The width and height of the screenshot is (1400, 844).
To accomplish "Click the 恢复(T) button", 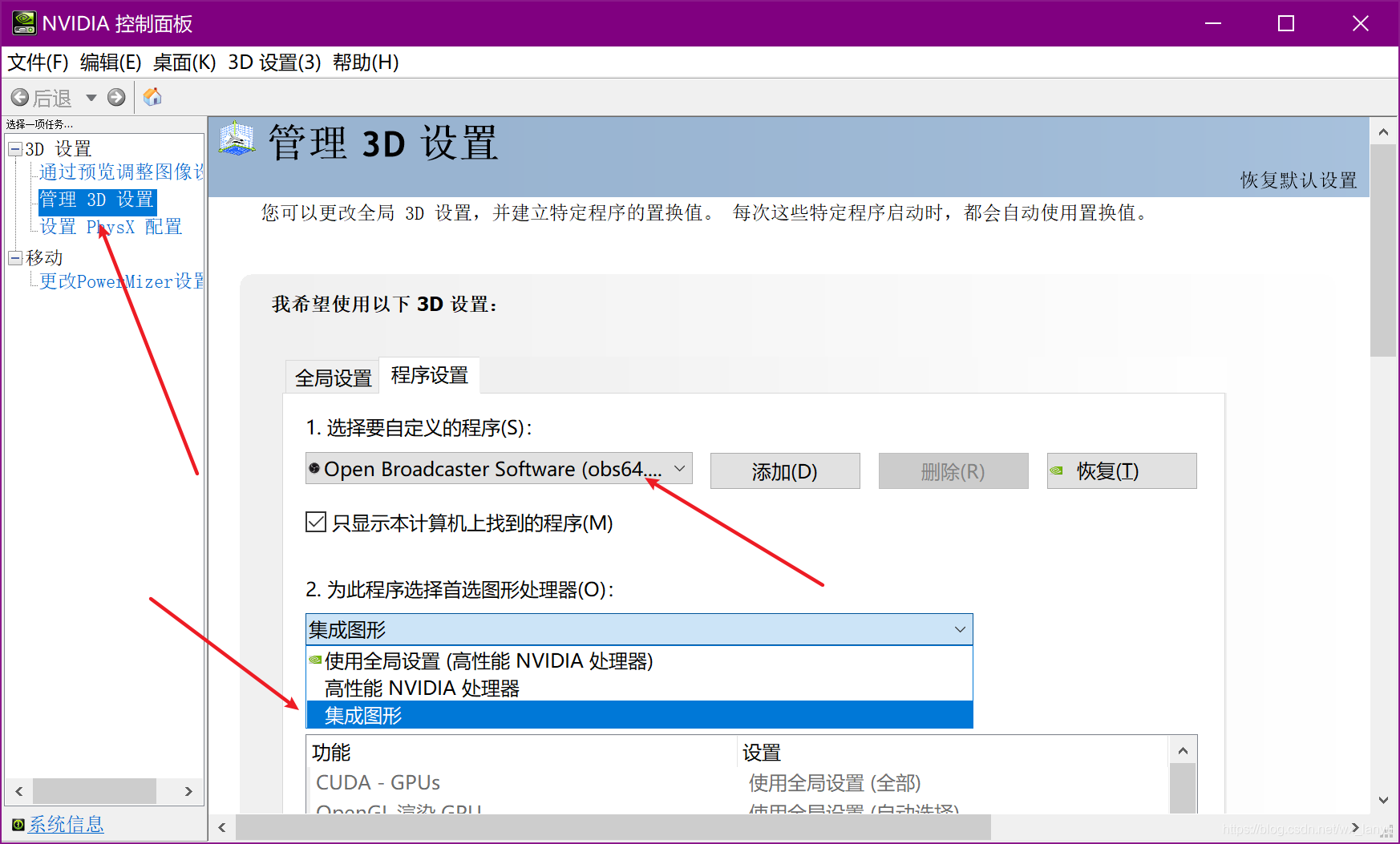I will (x=1122, y=471).
